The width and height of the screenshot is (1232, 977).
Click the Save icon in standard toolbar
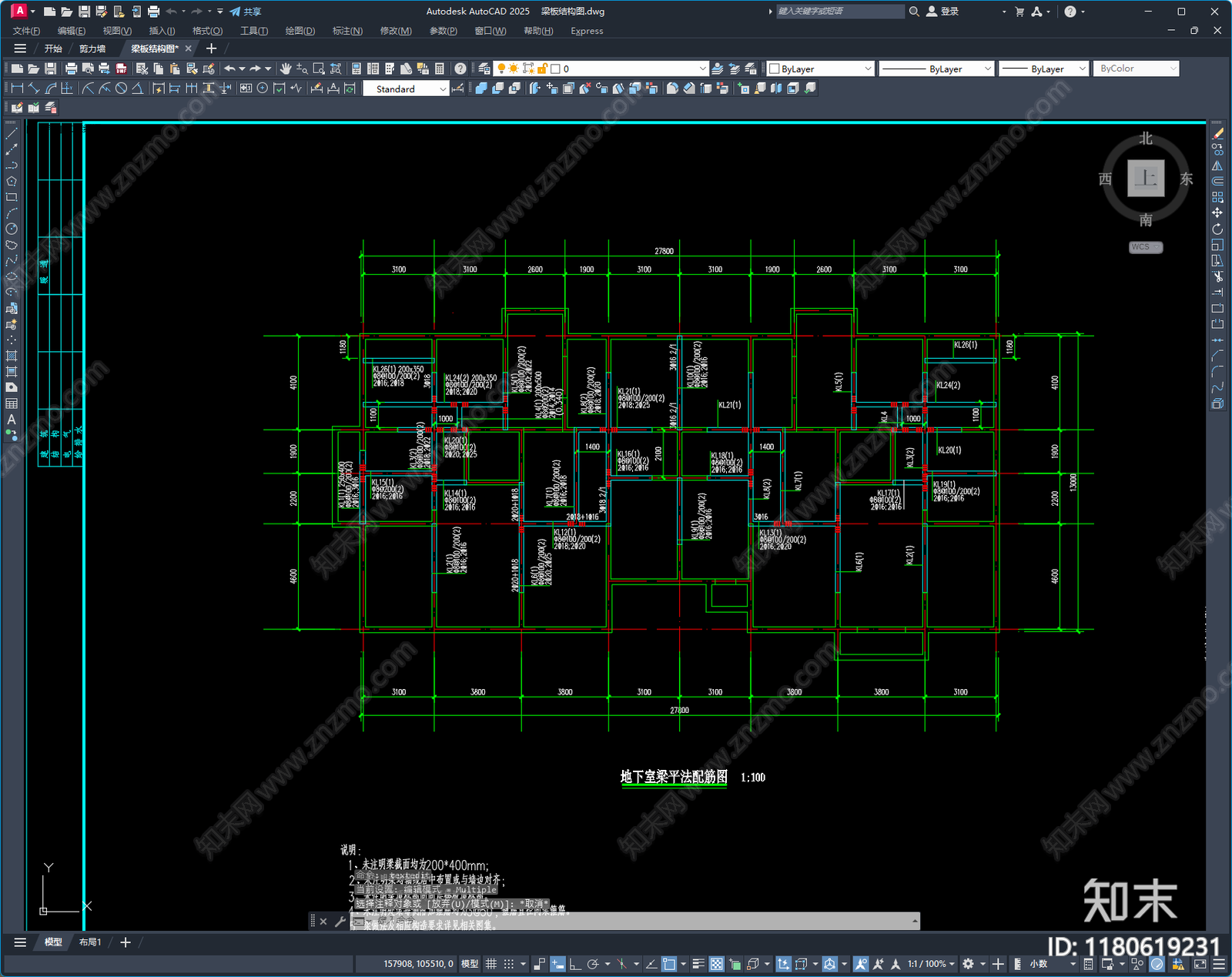pyautogui.click(x=51, y=69)
